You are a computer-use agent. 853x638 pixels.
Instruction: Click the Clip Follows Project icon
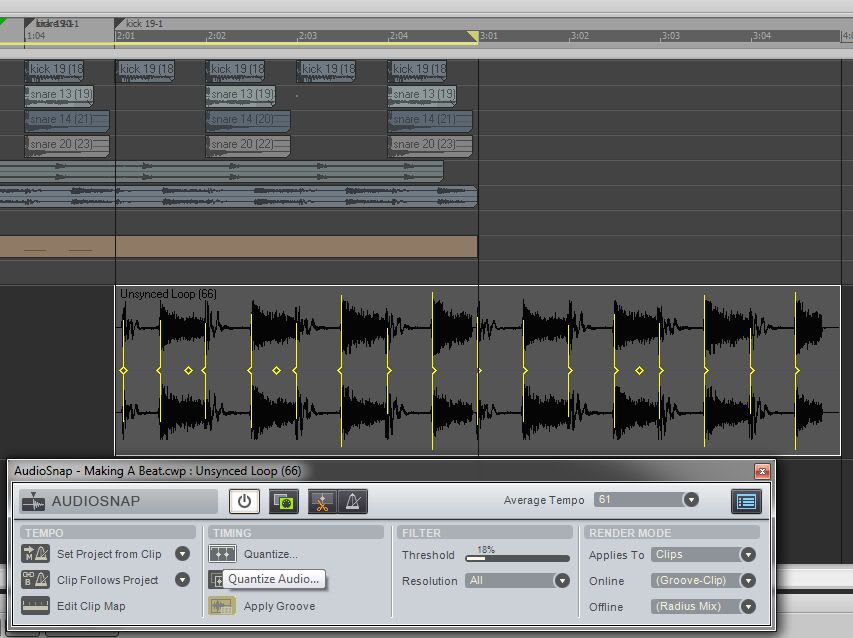pyautogui.click(x=36, y=580)
